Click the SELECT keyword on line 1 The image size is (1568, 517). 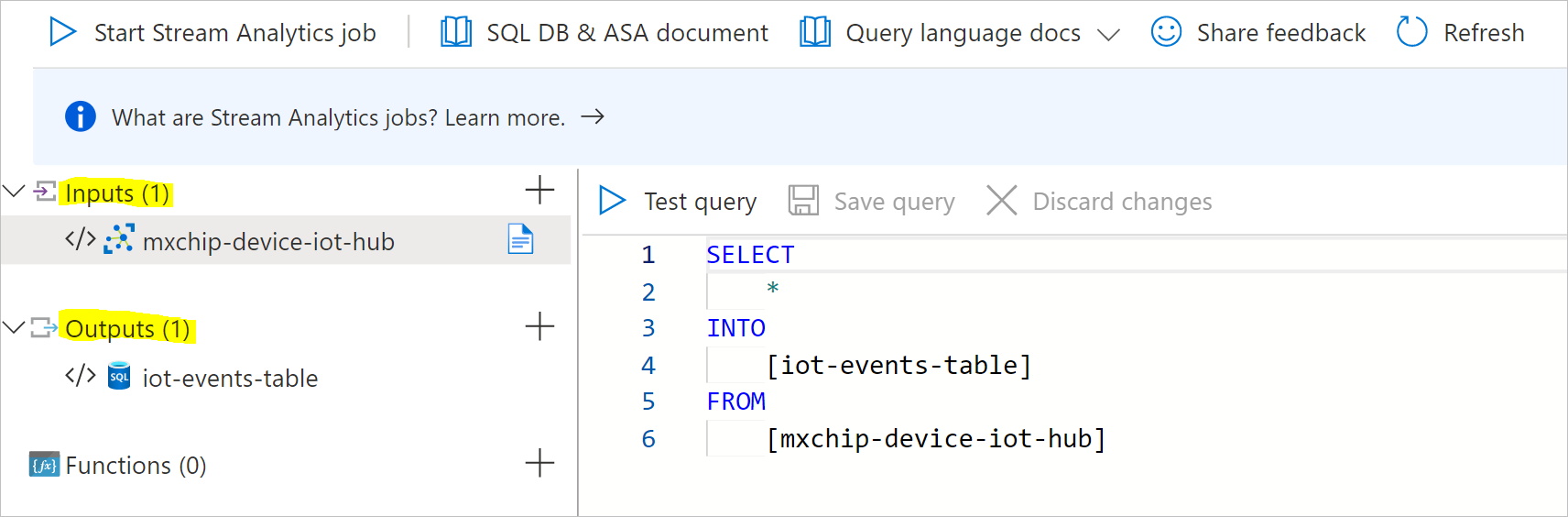[x=750, y=255]
